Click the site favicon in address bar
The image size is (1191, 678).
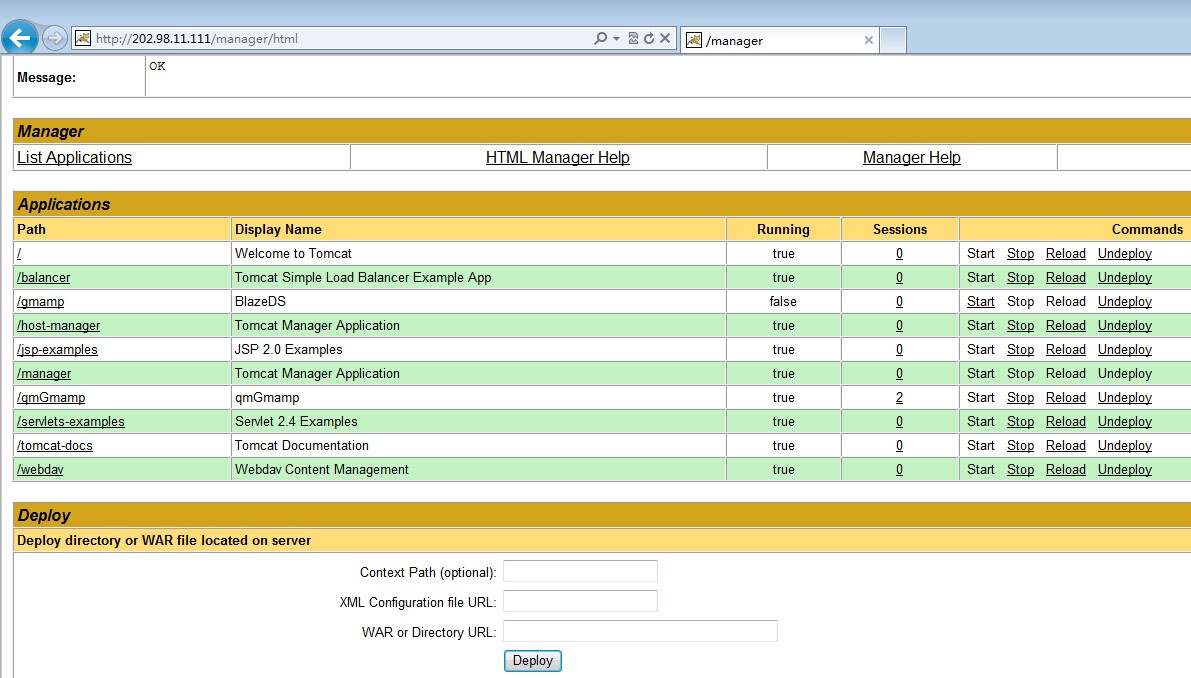point(83,38)
